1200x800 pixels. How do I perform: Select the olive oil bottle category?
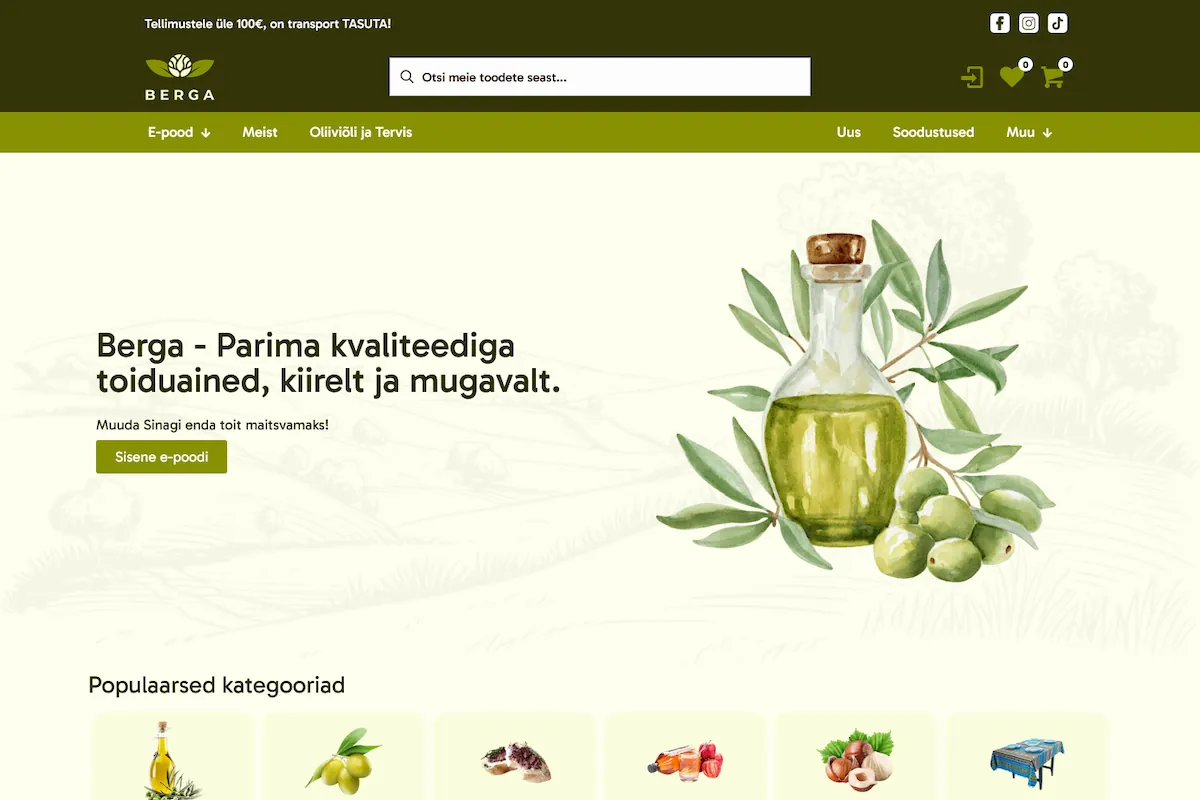click(173, 757)
